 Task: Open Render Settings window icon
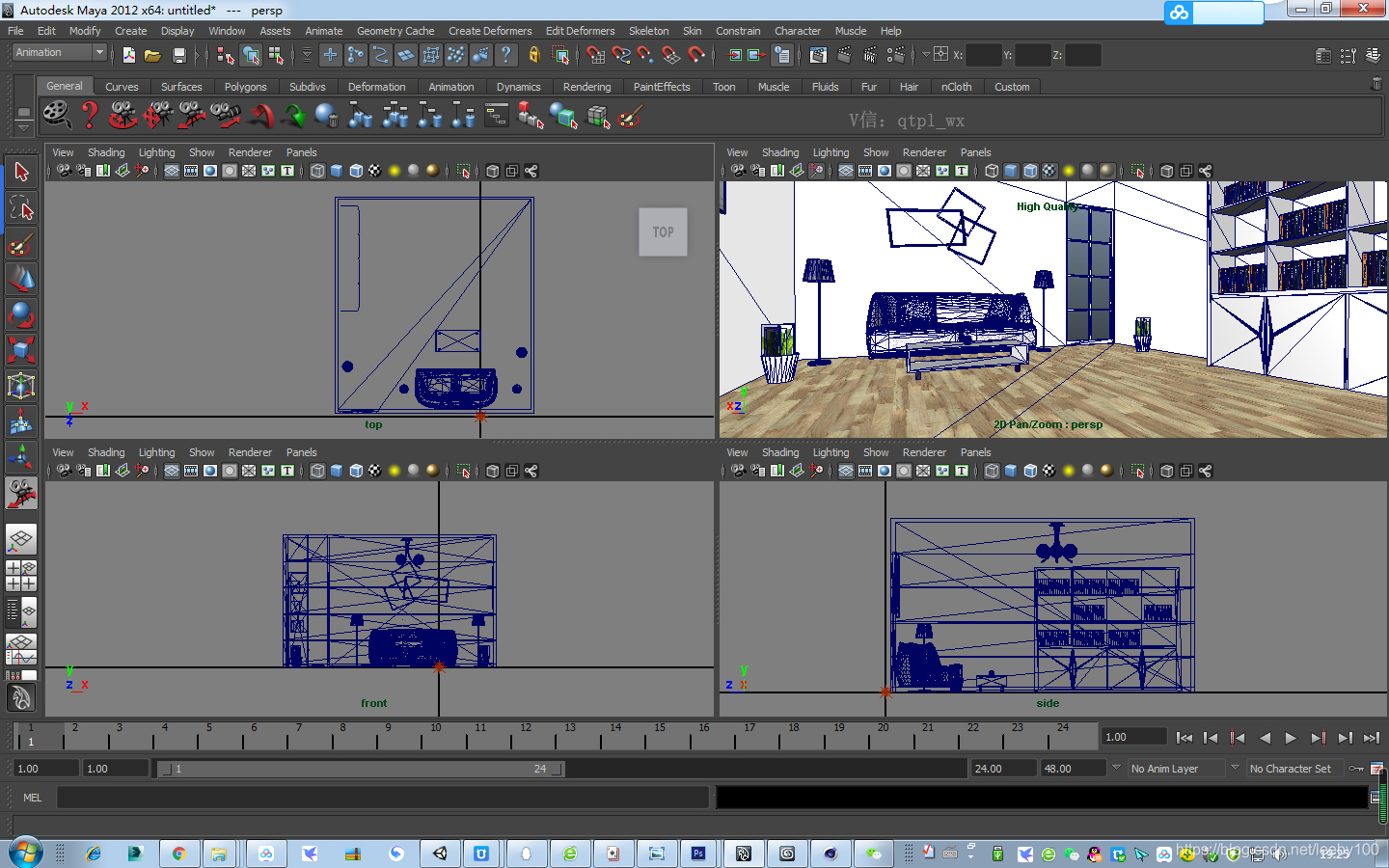tap(896, 55)
